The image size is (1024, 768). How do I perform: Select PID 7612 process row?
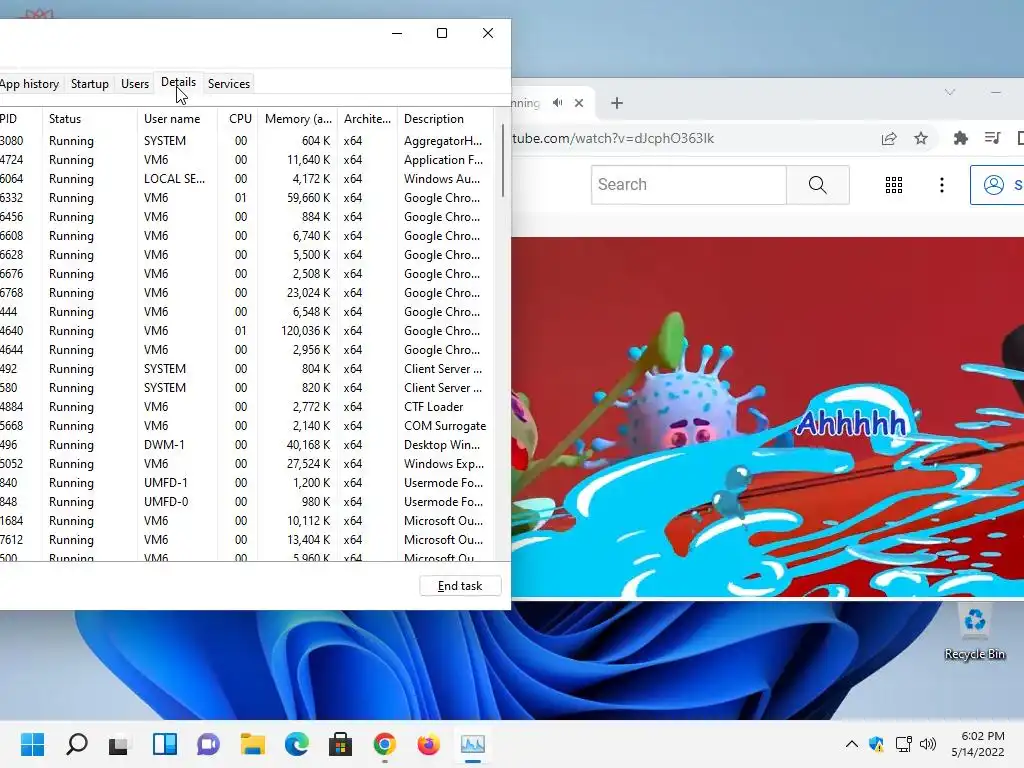(x=247, y=539)
